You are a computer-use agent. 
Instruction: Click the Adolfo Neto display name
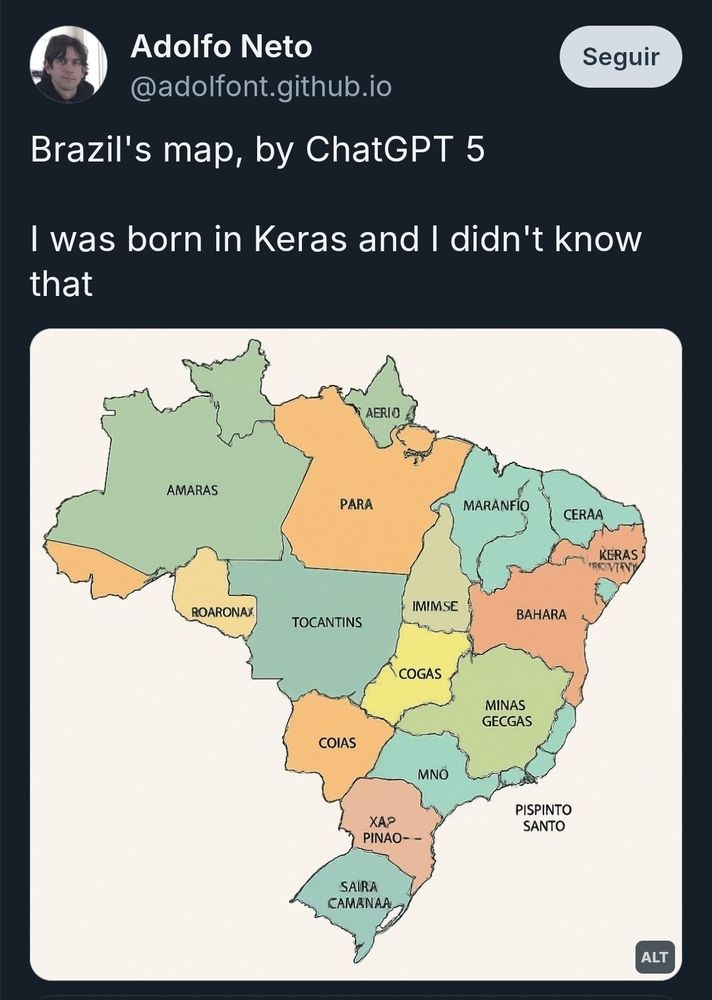click(221, 47)
